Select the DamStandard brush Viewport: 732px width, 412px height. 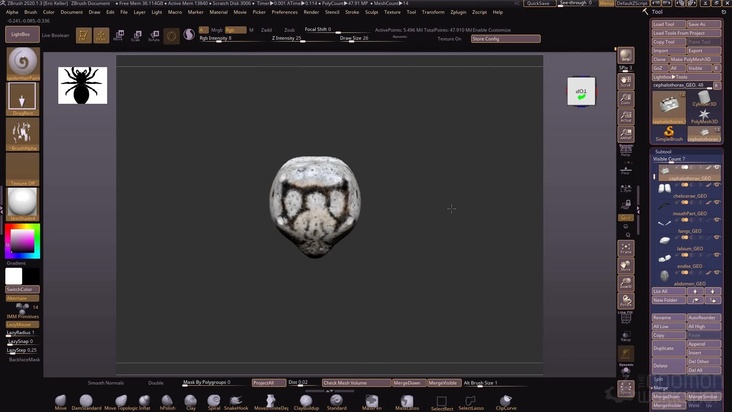pos(86,402)
